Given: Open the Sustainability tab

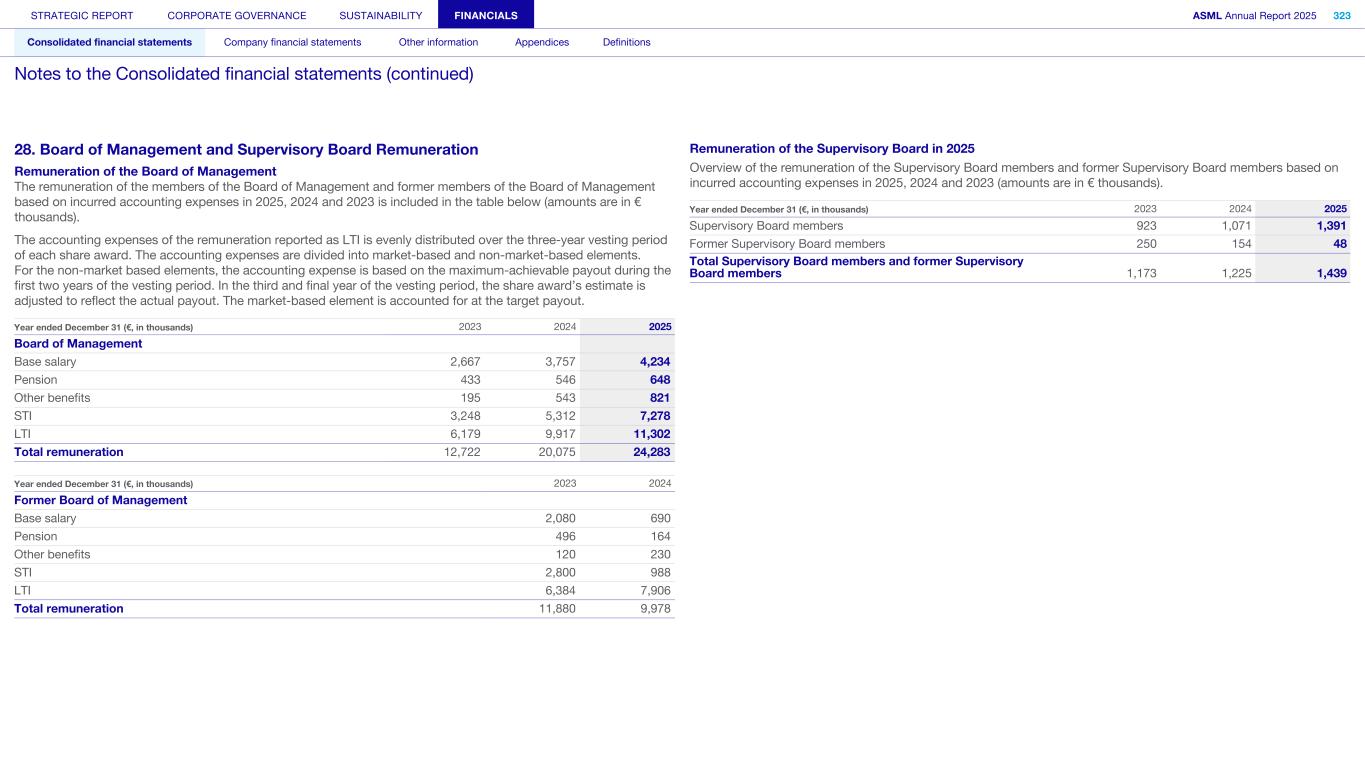Looking at the screenshot, I should pos(380,15).
